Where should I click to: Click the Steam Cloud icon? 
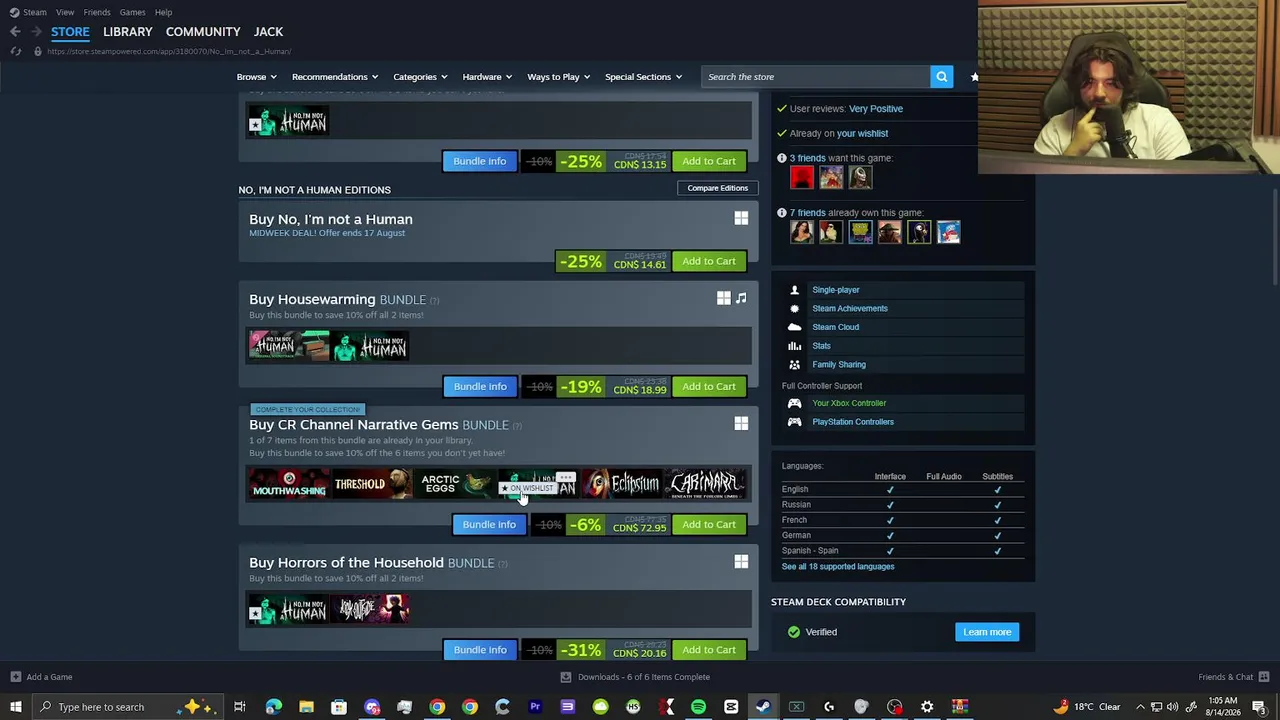[795, 327]
